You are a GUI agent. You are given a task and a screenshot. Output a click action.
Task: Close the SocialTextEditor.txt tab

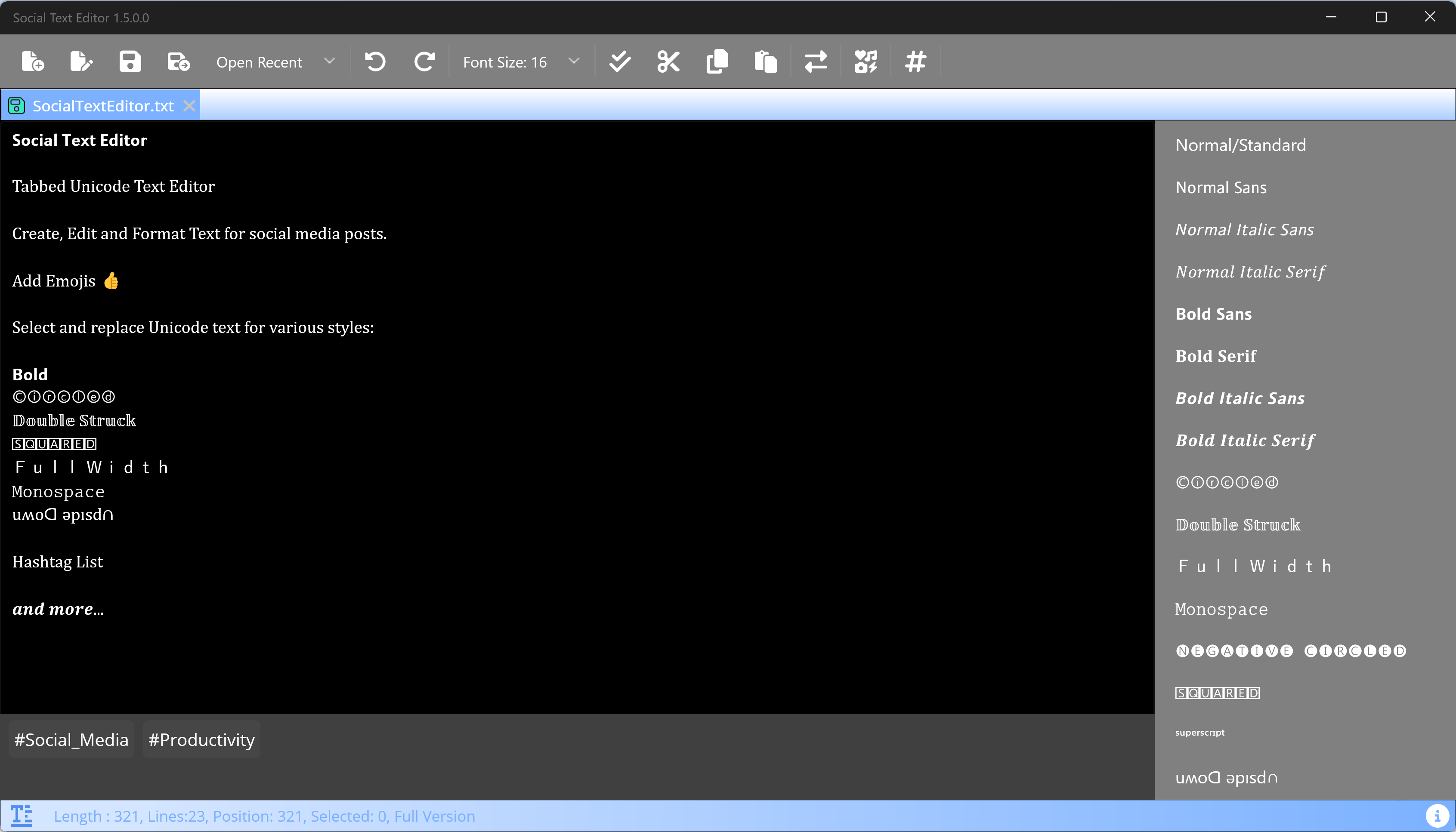coord(190,106)
